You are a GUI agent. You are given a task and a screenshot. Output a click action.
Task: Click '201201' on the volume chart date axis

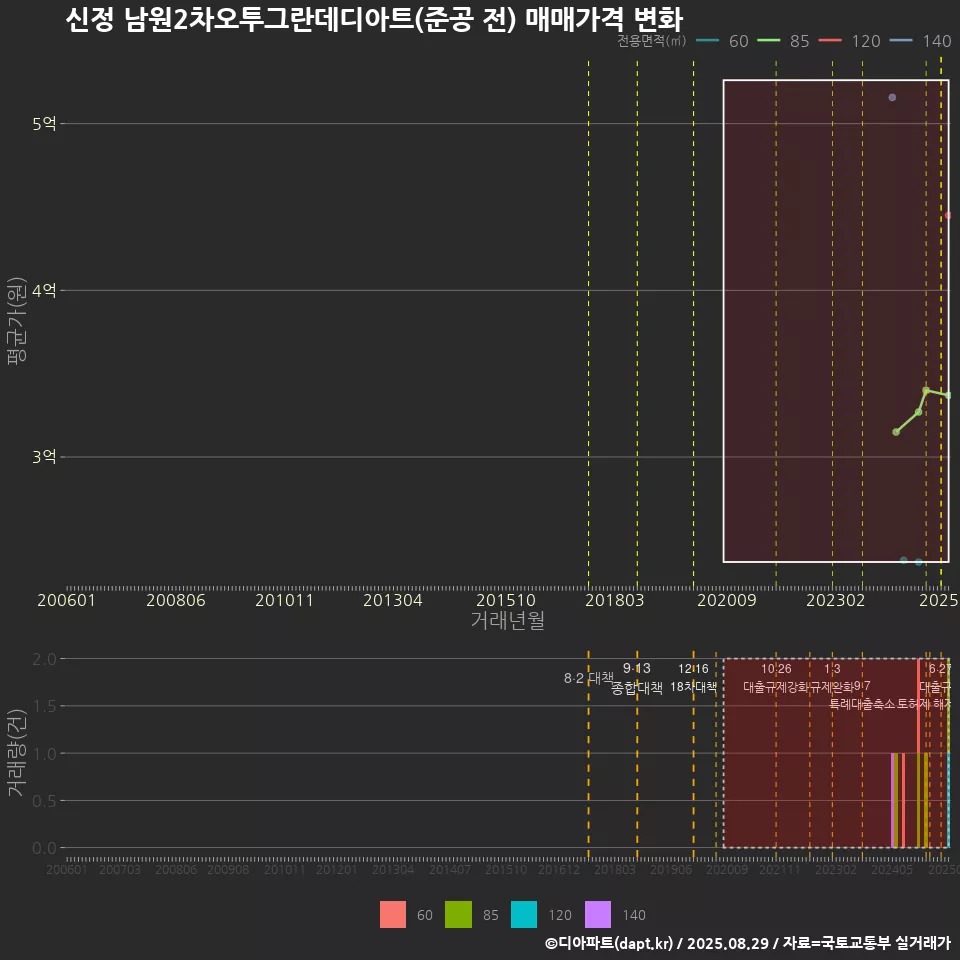coord(336,869)
